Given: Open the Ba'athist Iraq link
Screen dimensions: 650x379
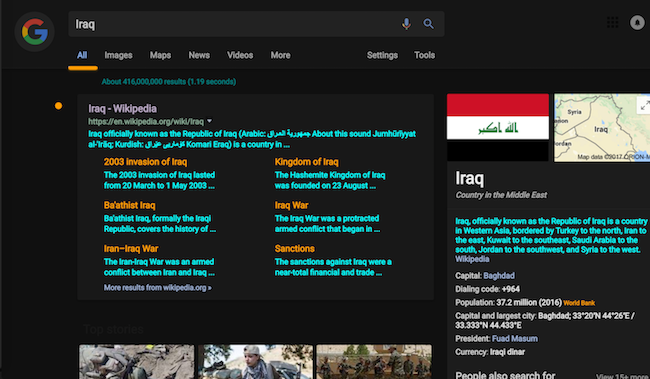Looking at the screenshot, I should [129, 205].
